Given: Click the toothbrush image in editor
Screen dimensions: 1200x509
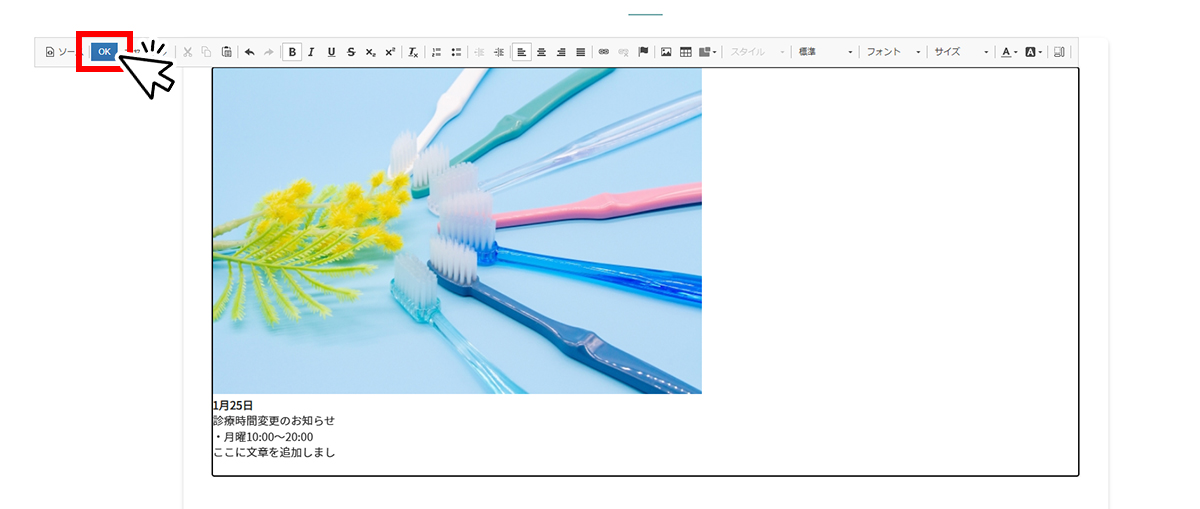Looking at the screenshot, I should 457,231.
